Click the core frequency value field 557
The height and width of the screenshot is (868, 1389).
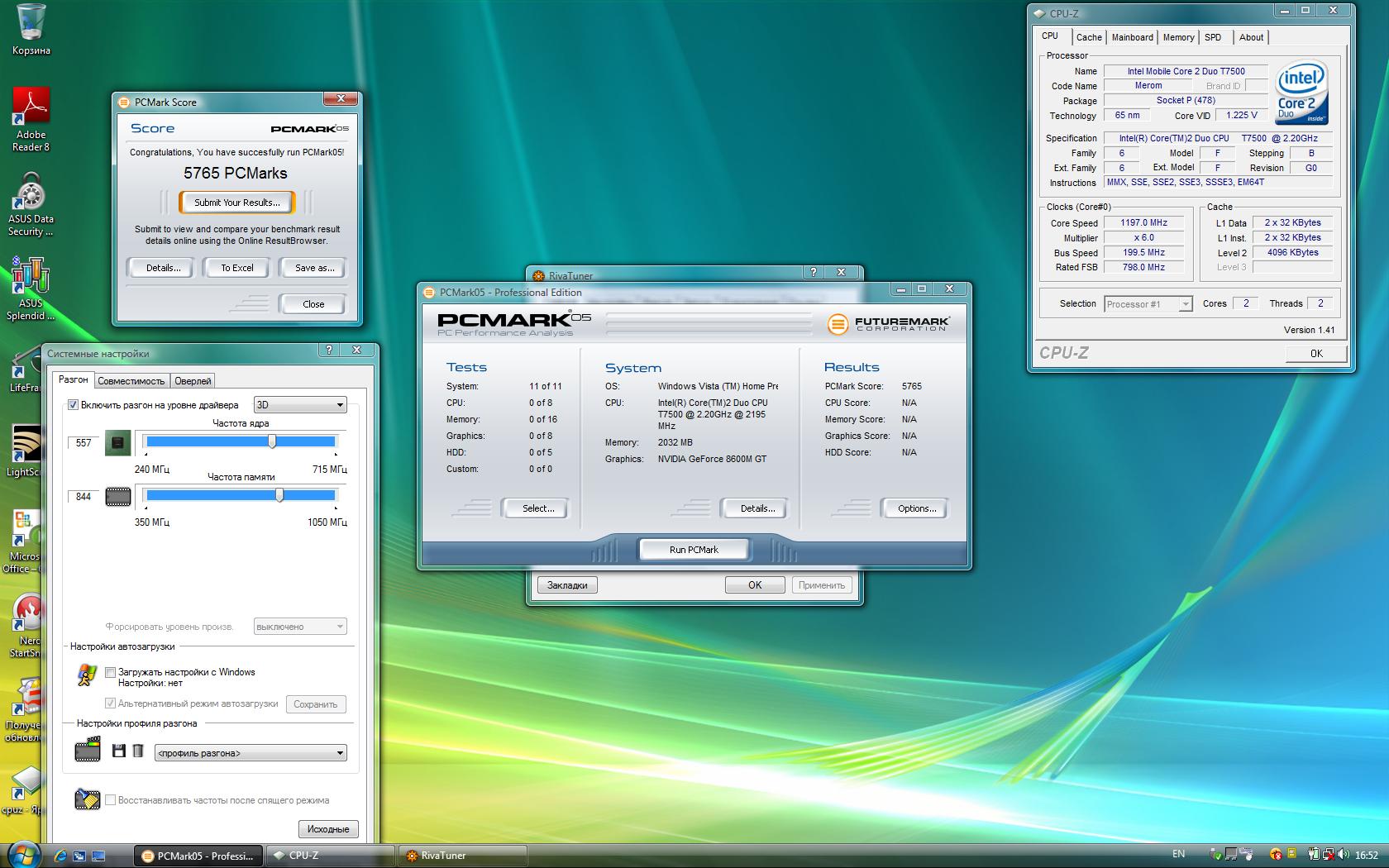[84, 443]
